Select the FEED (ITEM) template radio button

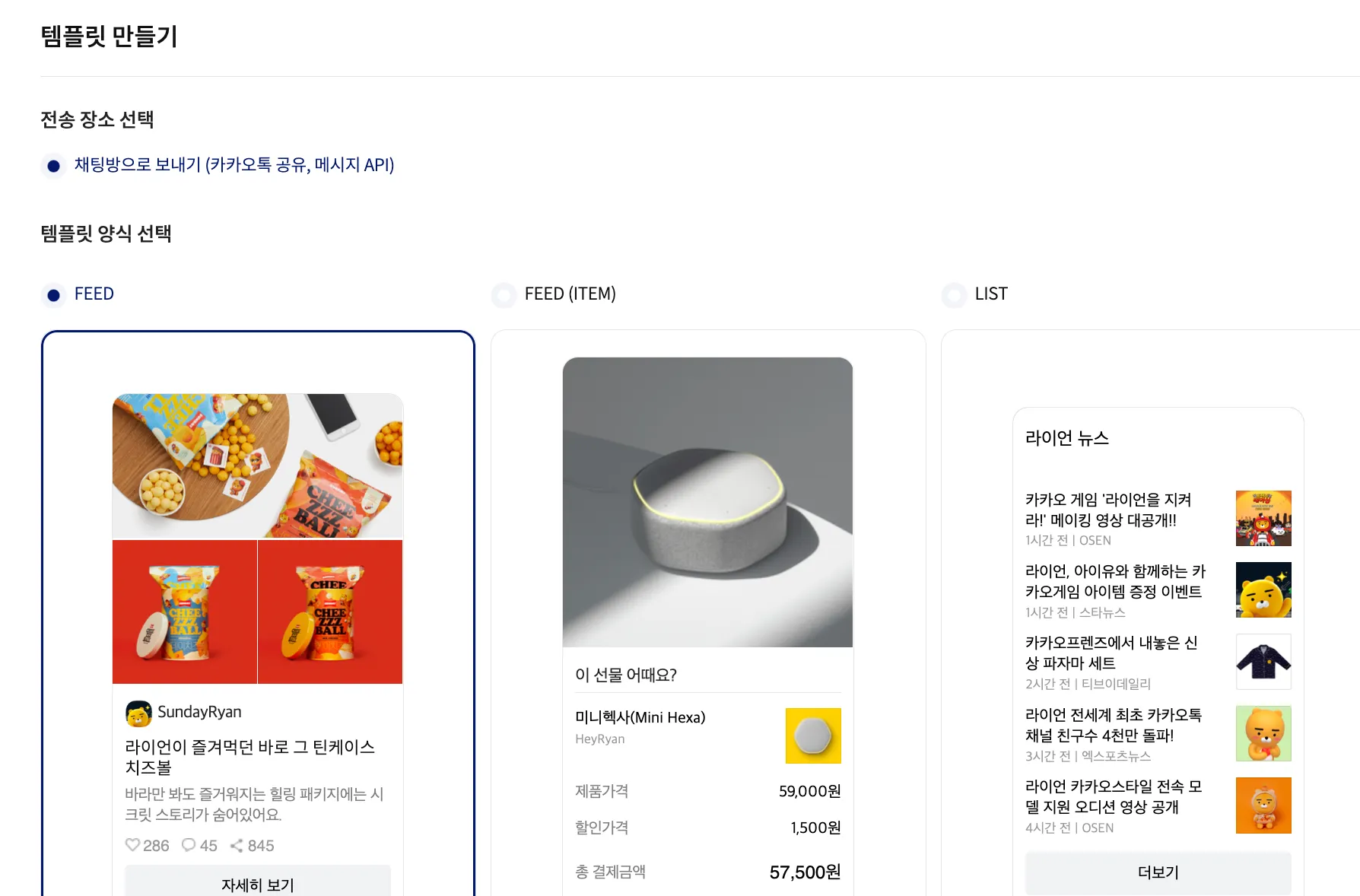[x=504, y=294]
